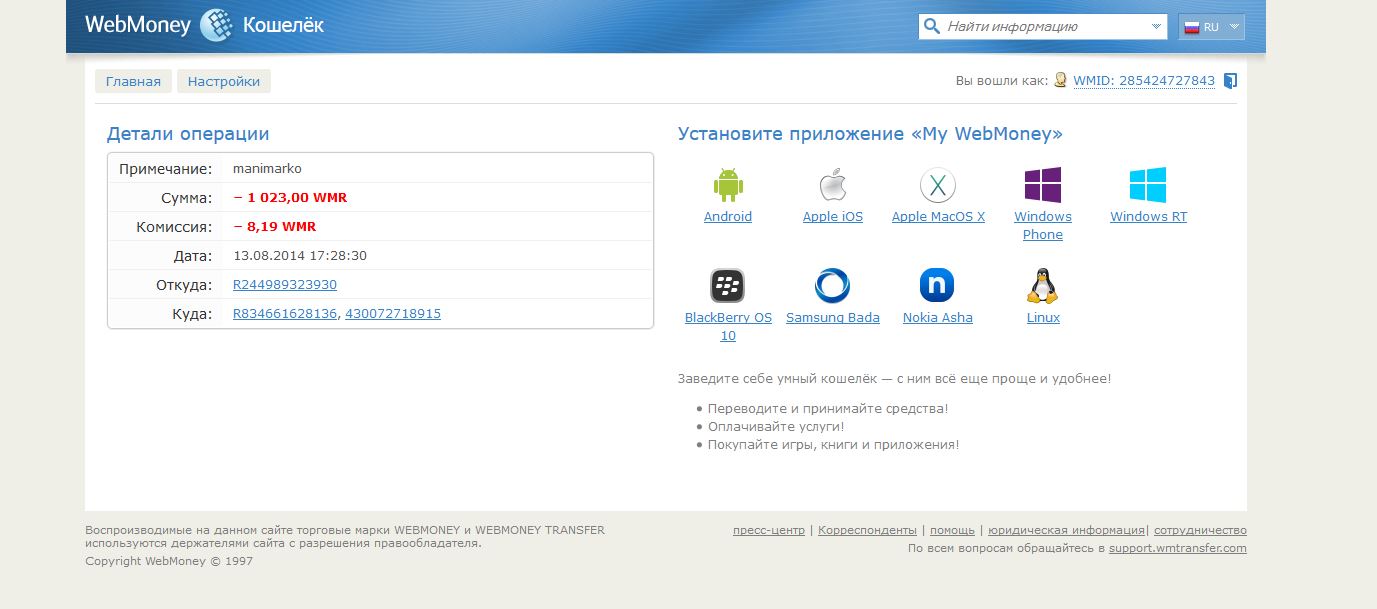This screenshot has width=1377, height=609.
Task: Click the Apple iOS text link
Action: point(833,217)
